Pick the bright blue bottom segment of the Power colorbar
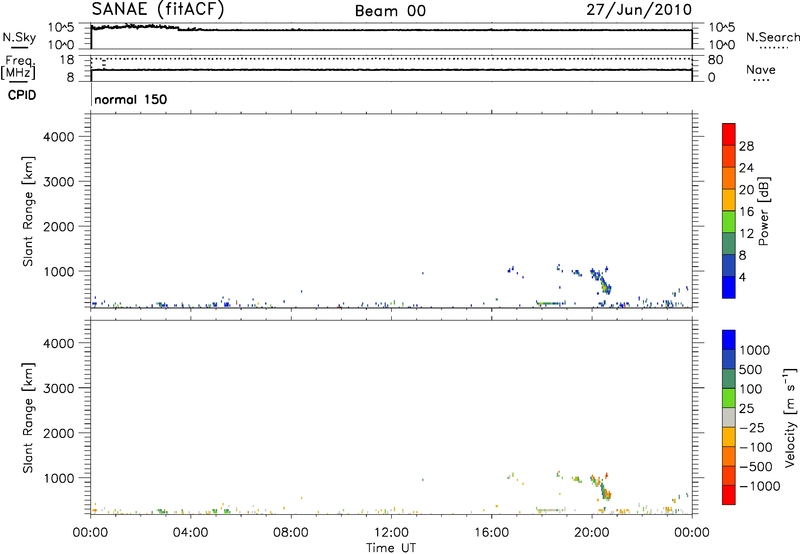This screenshot has width=800, height=554. [729, 287]
